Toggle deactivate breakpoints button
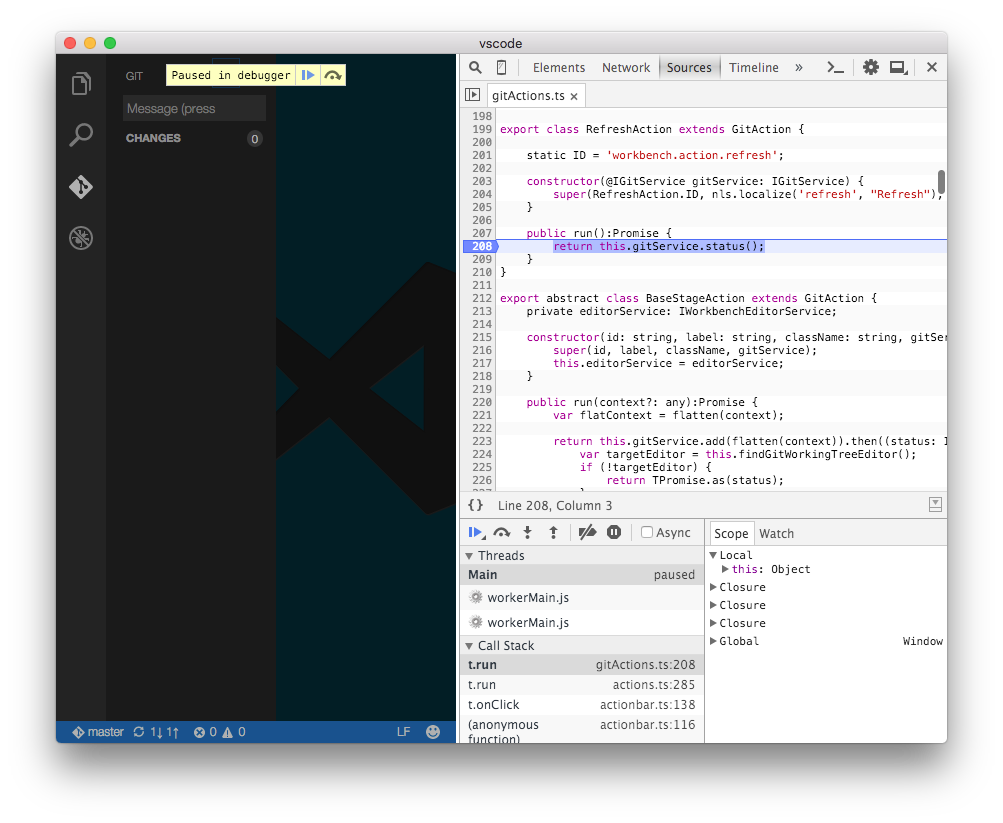 coord(587,532)
